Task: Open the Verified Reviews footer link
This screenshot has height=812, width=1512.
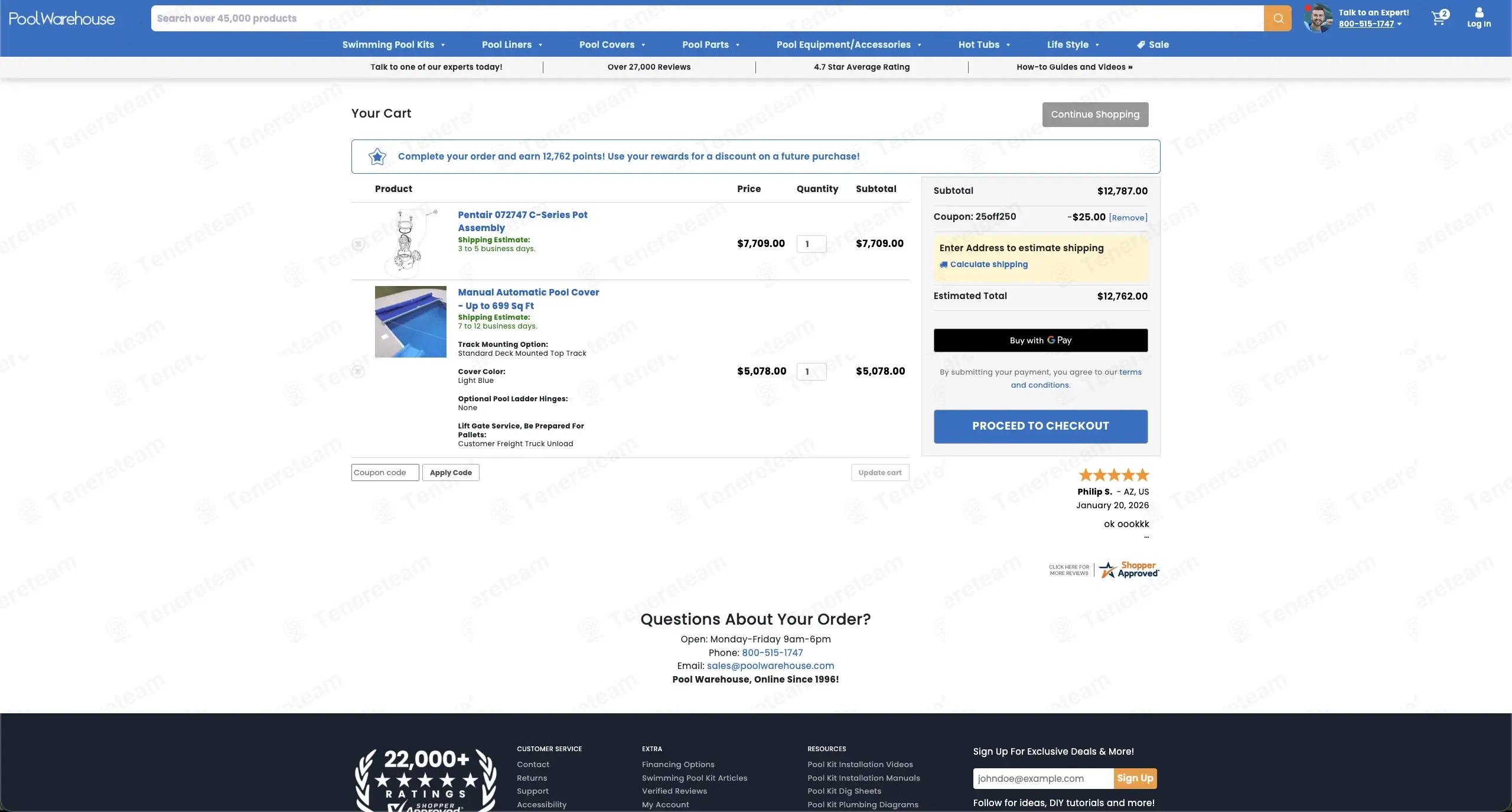Action: click(x=674, y=791)
